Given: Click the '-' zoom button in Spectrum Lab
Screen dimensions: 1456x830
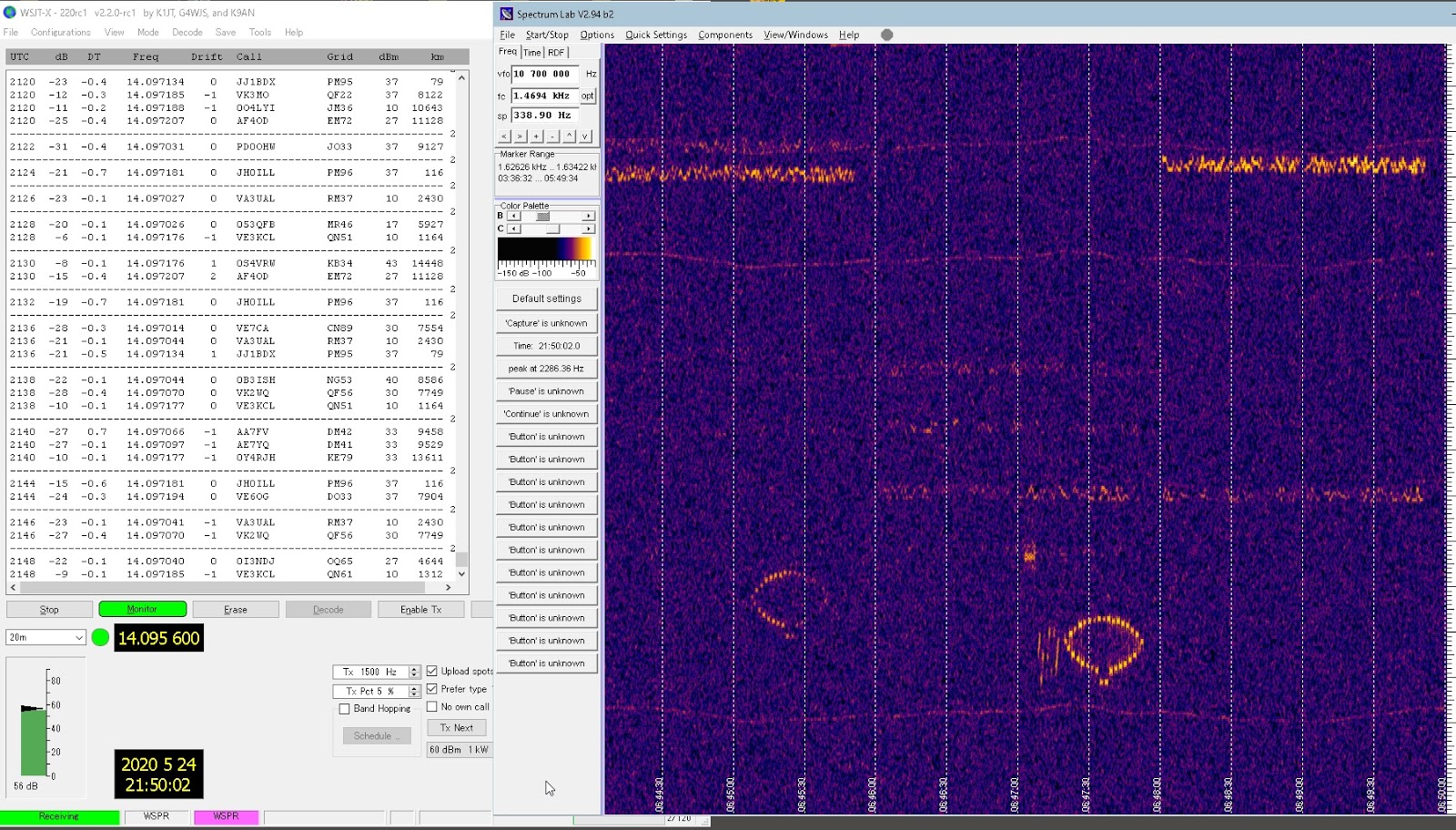Looking at the screenshot, I should pos(552,137).
